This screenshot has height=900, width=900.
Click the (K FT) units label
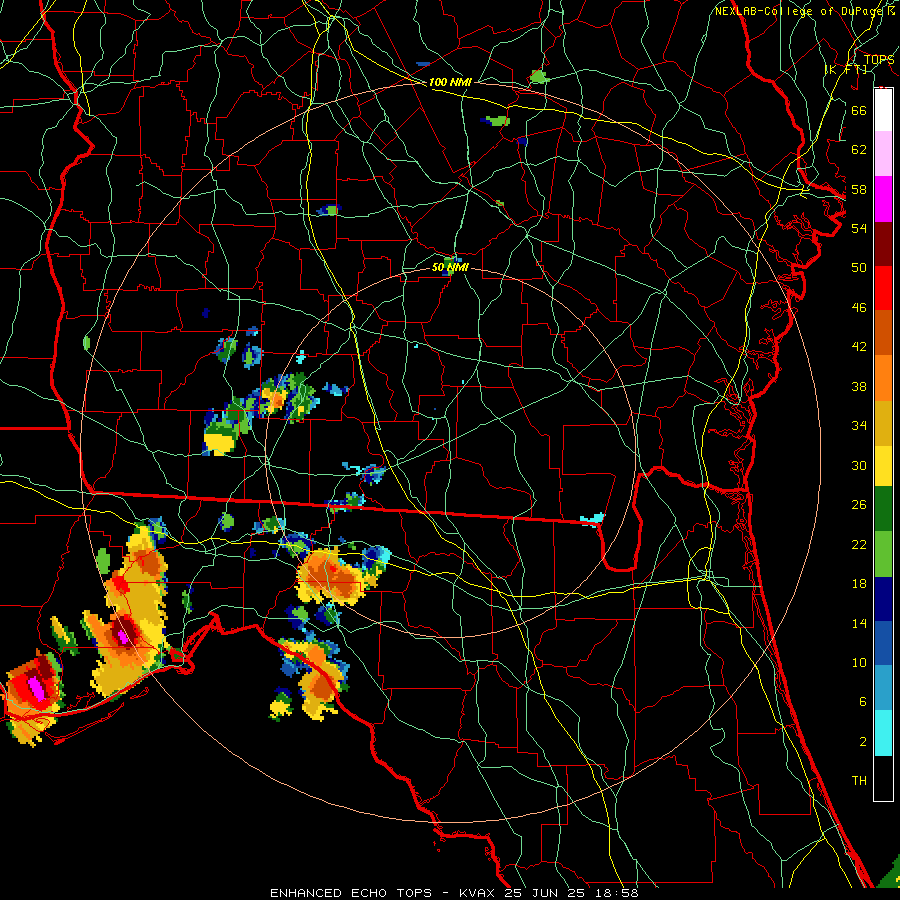click(x=847, y=69)
